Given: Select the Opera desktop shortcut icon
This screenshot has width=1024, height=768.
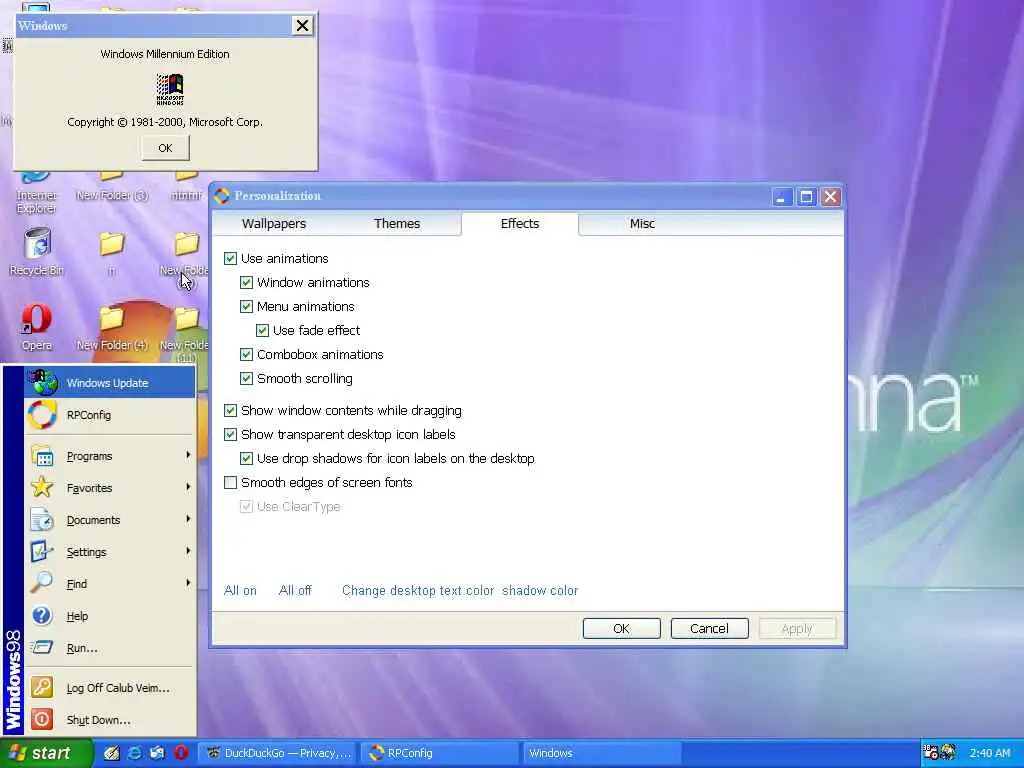Looking at the screenshot, I should point(37,327).
